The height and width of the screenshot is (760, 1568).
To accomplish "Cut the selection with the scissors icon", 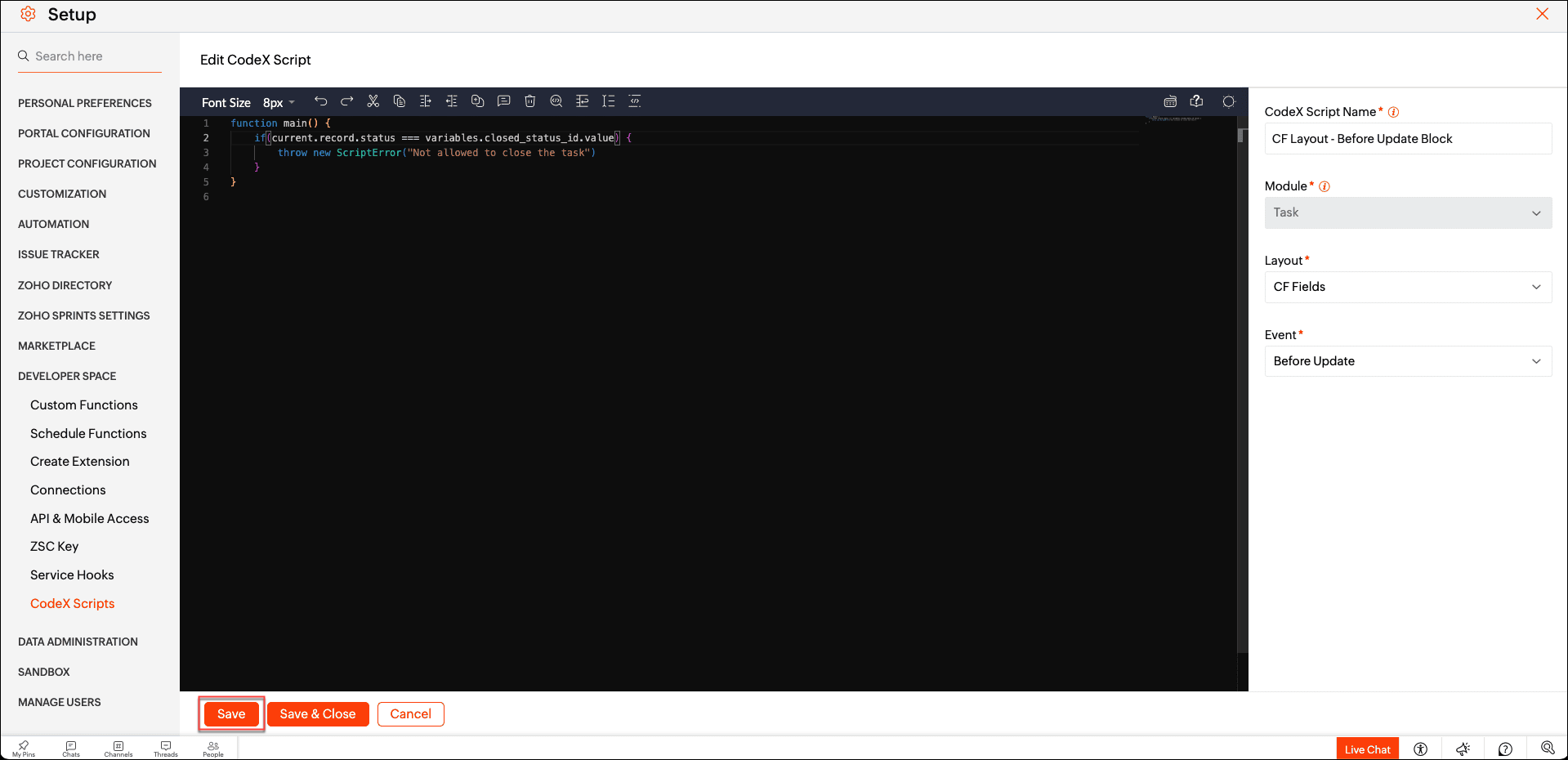I will point(373,101).
